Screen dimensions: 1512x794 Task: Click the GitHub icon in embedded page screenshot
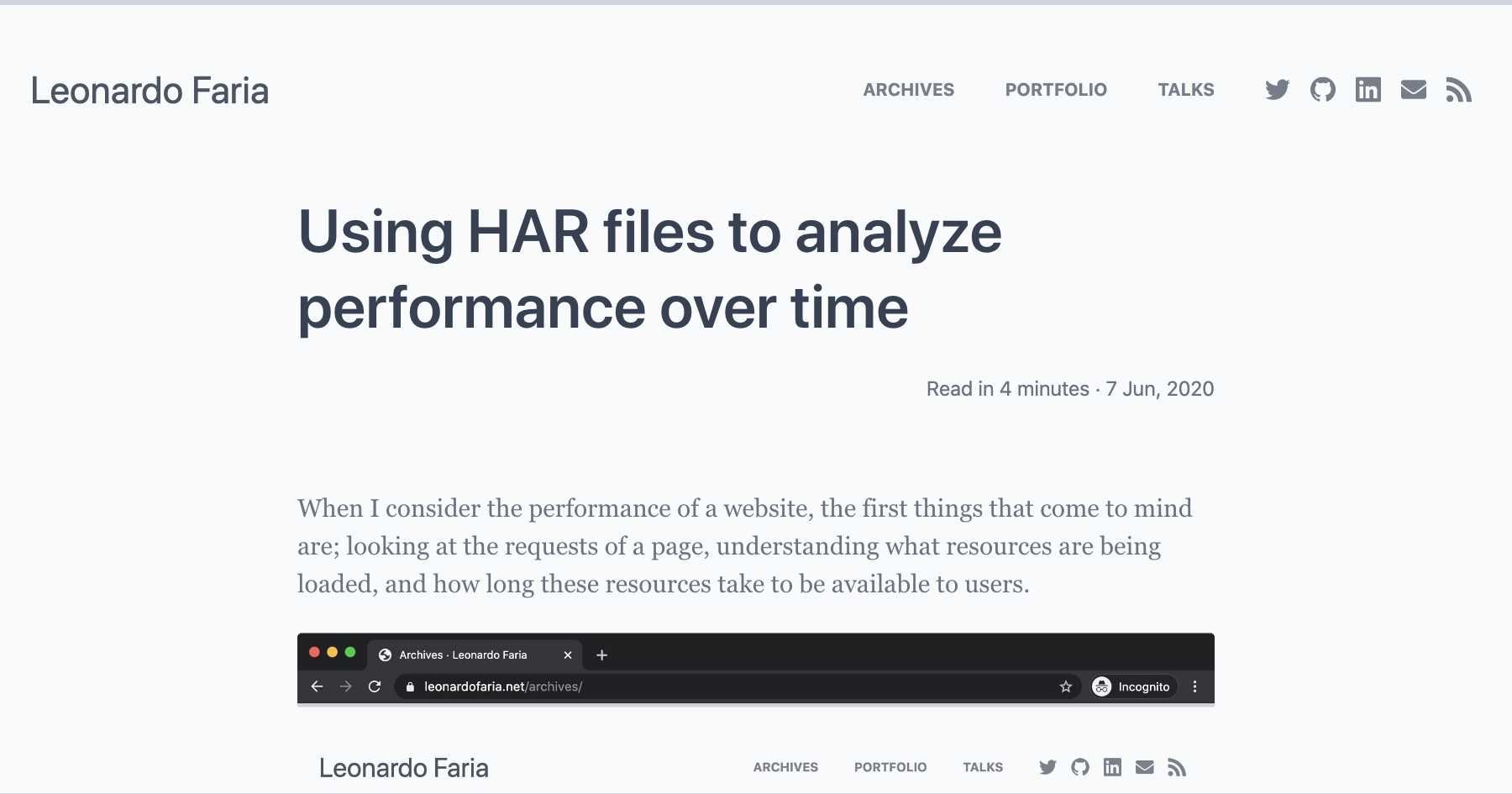pyautogui.click(x=1080, y=767)
